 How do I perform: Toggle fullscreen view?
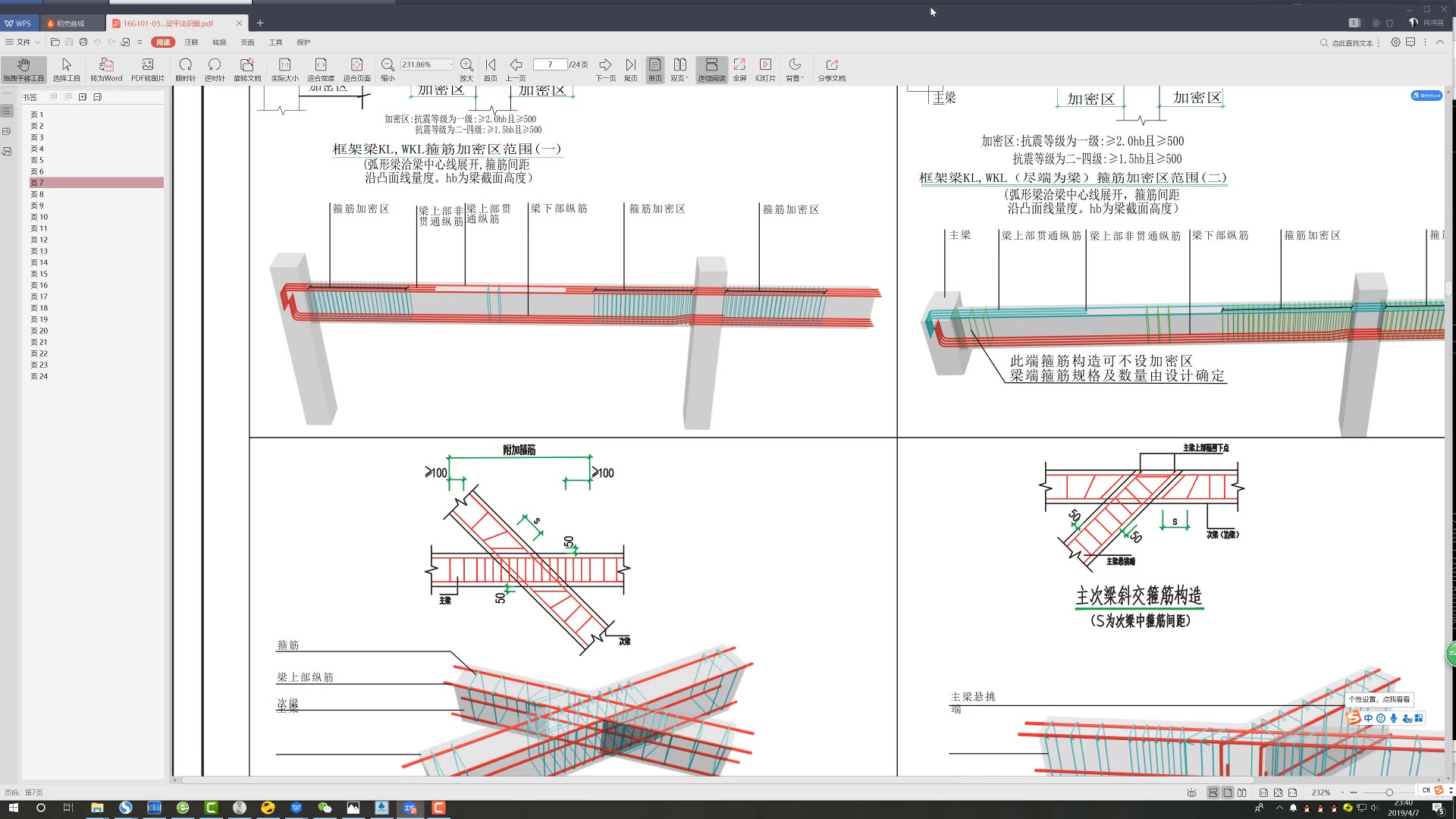pyautogui.click(x=739, y=68)
